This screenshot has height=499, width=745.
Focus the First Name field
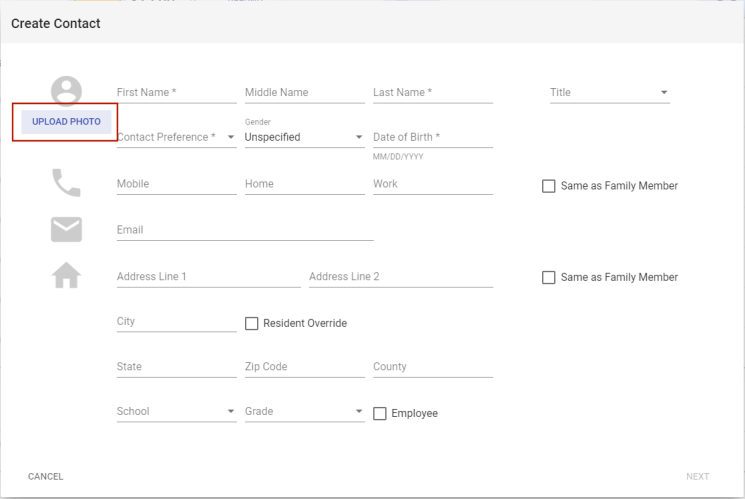click(x=176, y=93)
